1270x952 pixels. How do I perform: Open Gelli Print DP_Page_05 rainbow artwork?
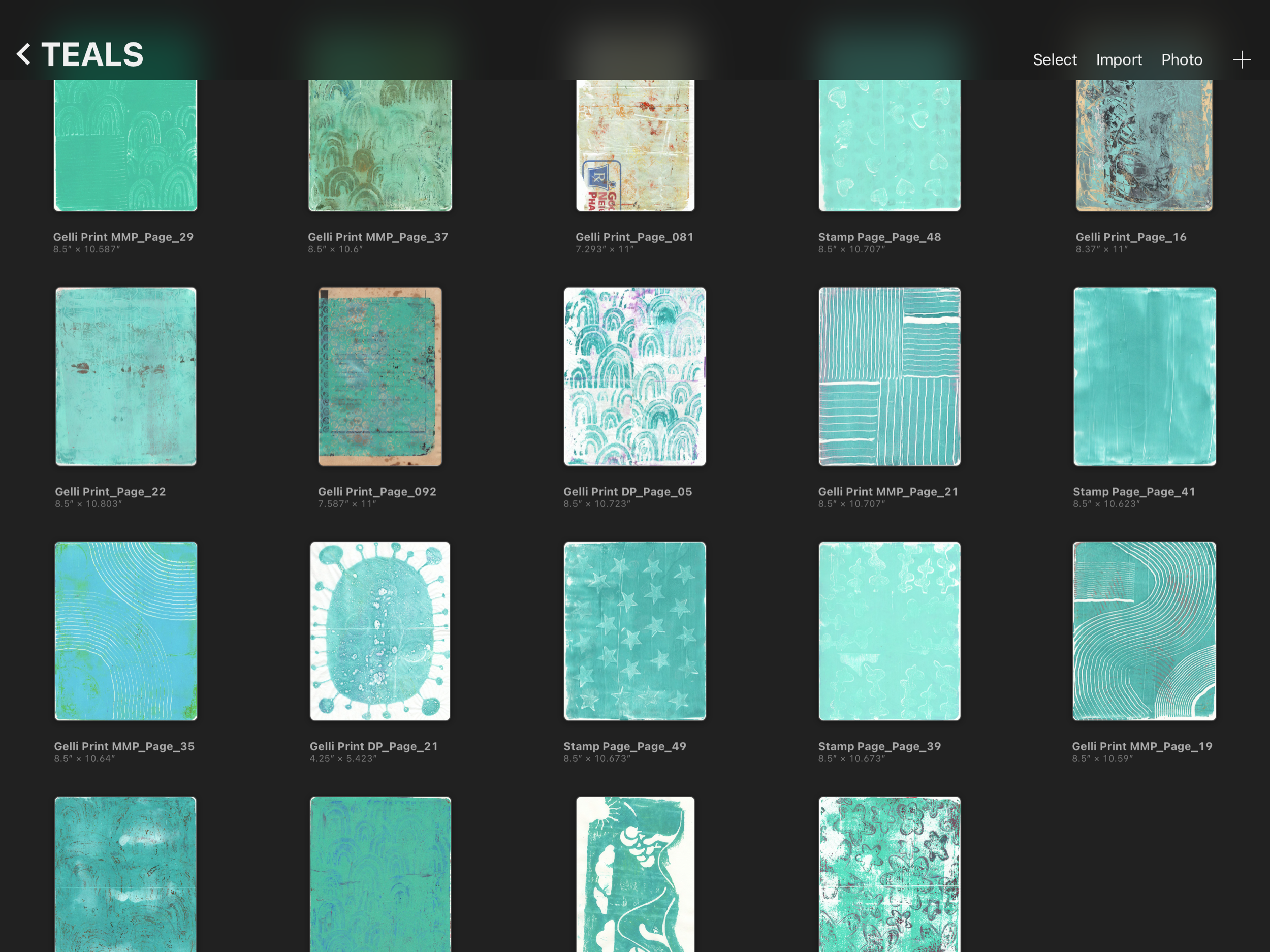[634, 376]
